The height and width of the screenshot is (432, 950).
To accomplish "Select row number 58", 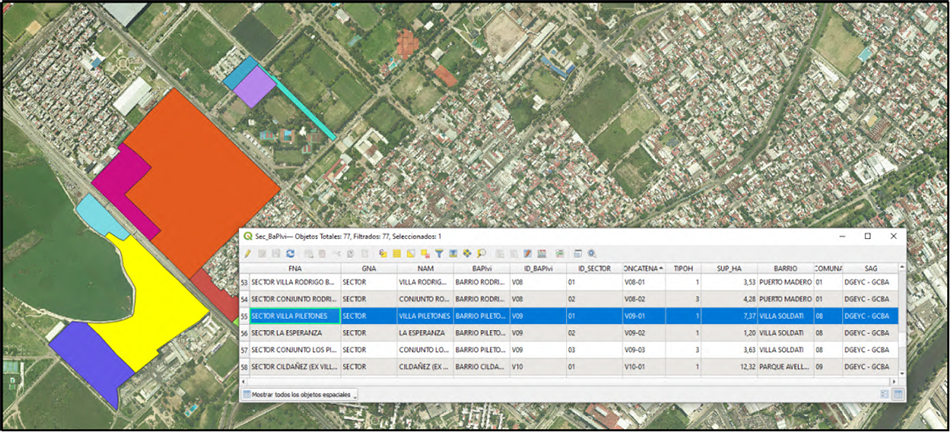I will click(x=245, y=367).
